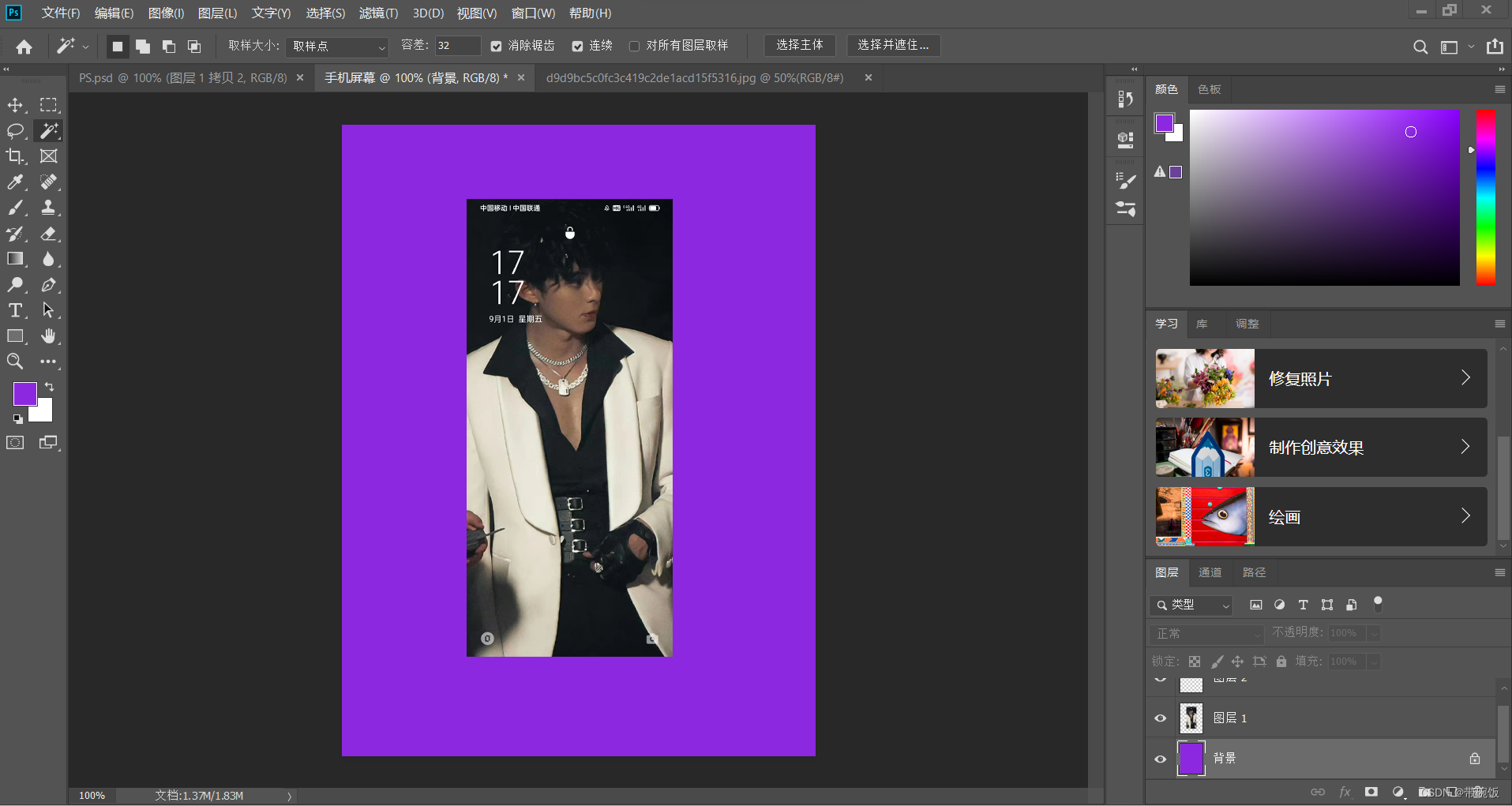Screen dimensions: 1512x806
Task: Toggle the layer filter on/off switch
Action: point(1378,604)
